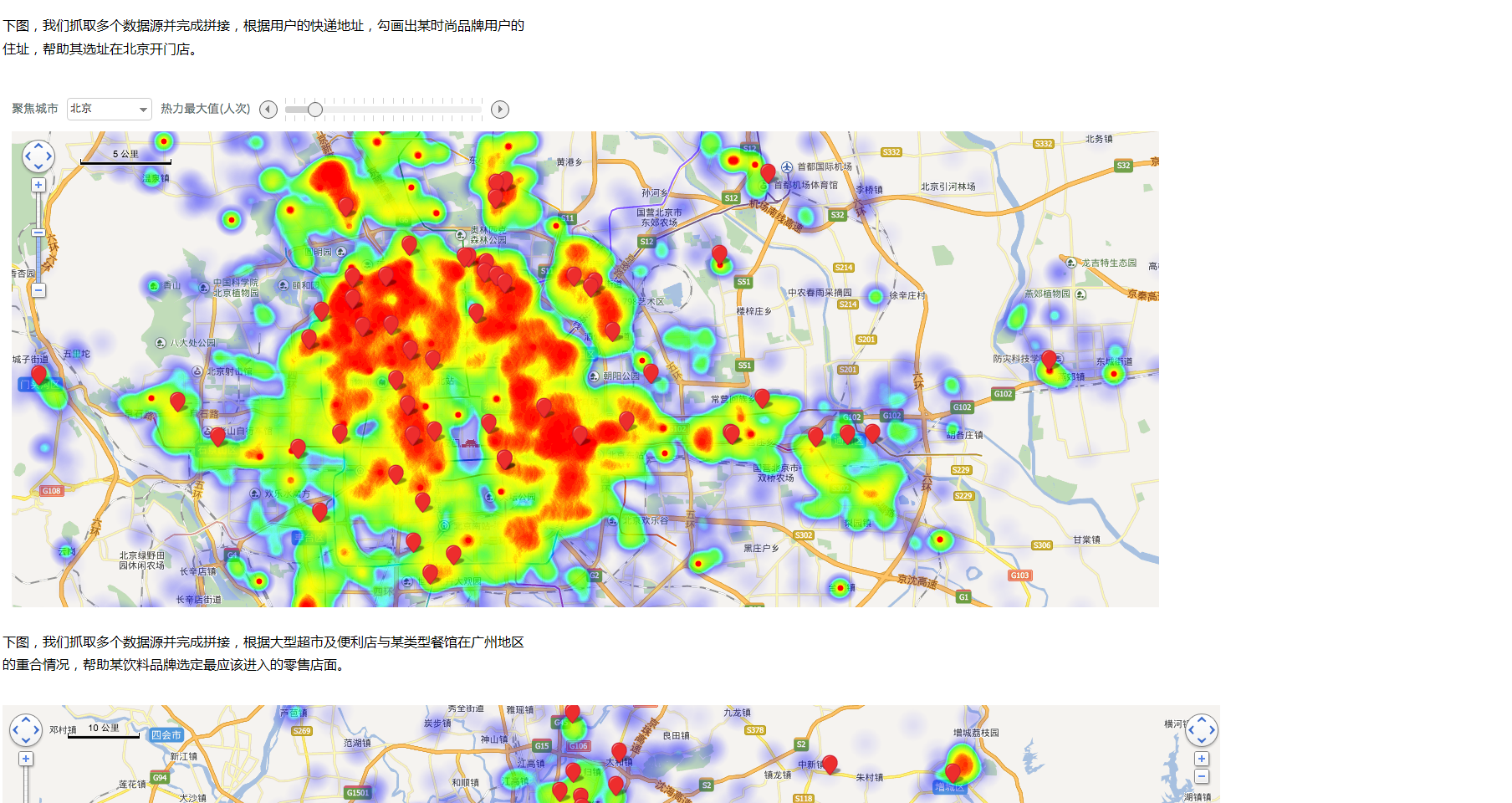Viewport: 1512px width, 803px height.
Task: Click the red marker next to 中新镇
Action: [x=830, y=765]
